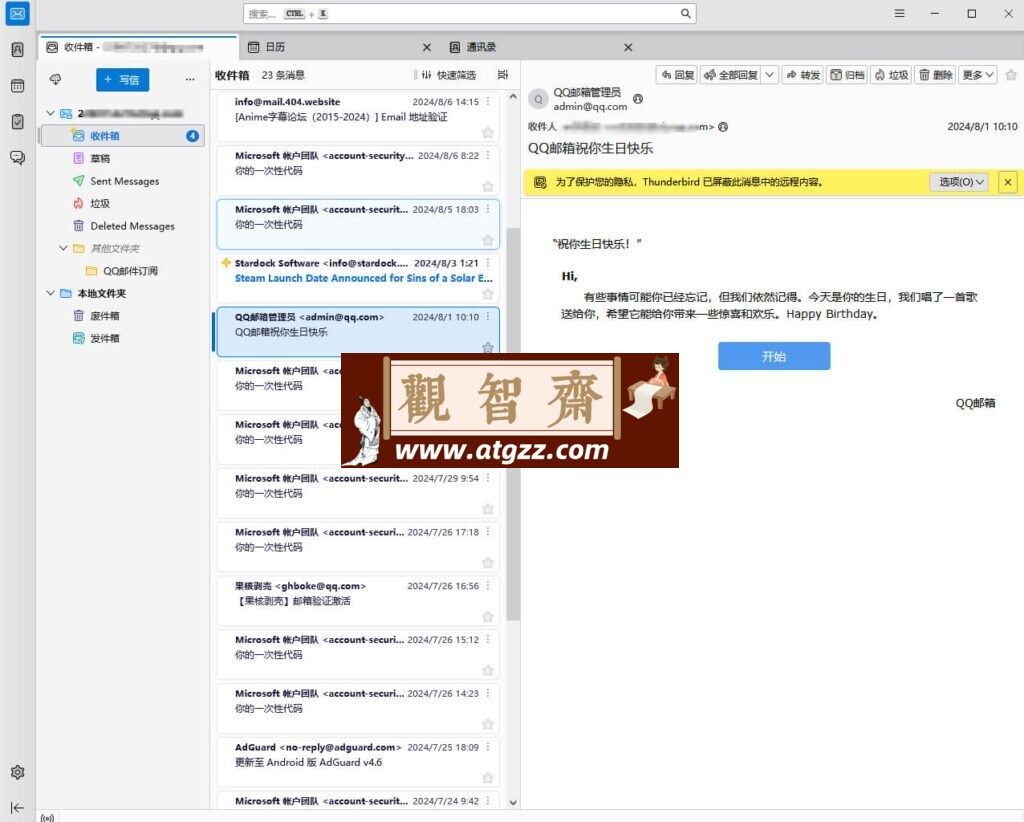This screenshot has height=822, width=1024.
Task: Click the recipient contact icon
Action: [723, 127]
